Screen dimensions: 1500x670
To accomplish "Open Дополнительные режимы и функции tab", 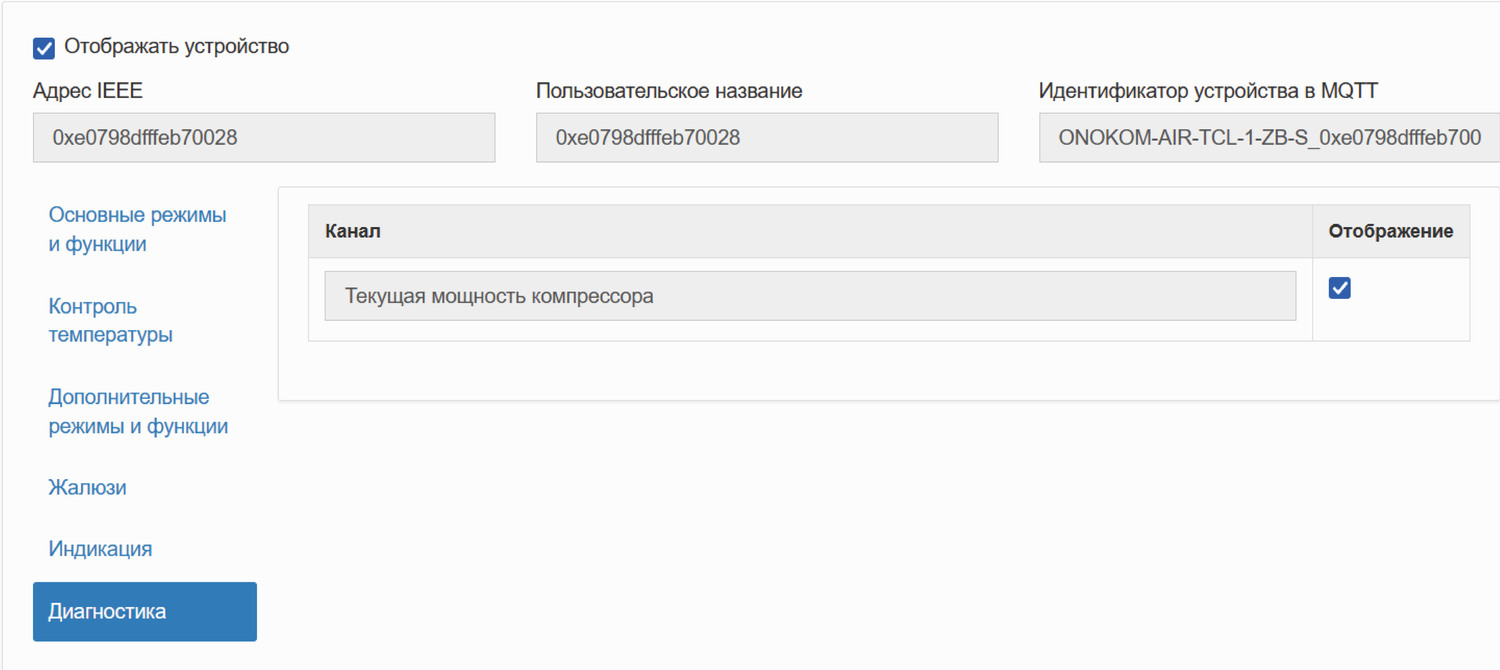I will coord(138,411).
